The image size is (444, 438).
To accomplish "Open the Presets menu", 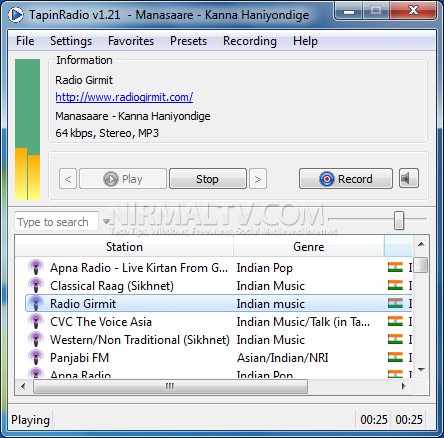I will tap(188, 41).
